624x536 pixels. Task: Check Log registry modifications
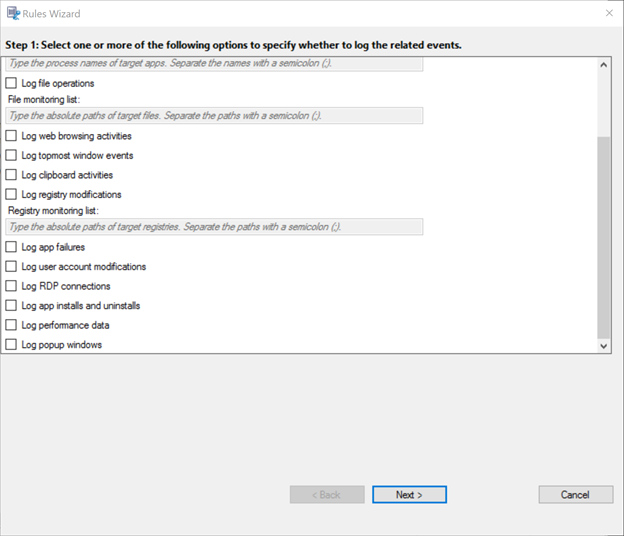coord(12,195)
